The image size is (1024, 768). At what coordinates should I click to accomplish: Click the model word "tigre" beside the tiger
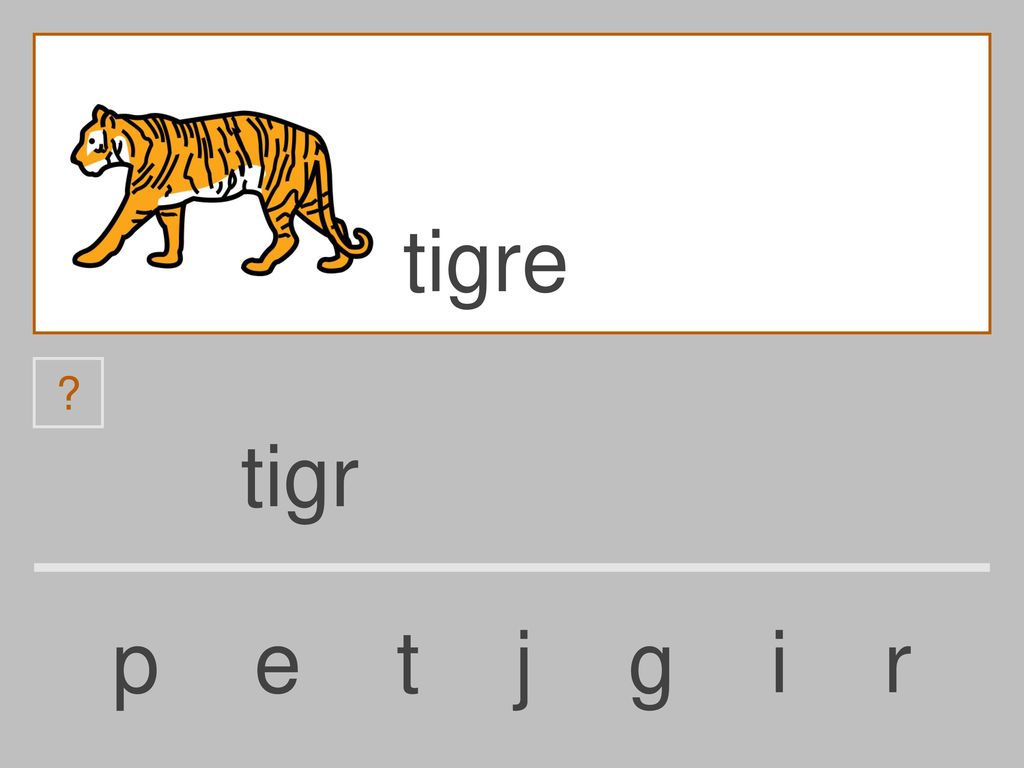point(485,268)
